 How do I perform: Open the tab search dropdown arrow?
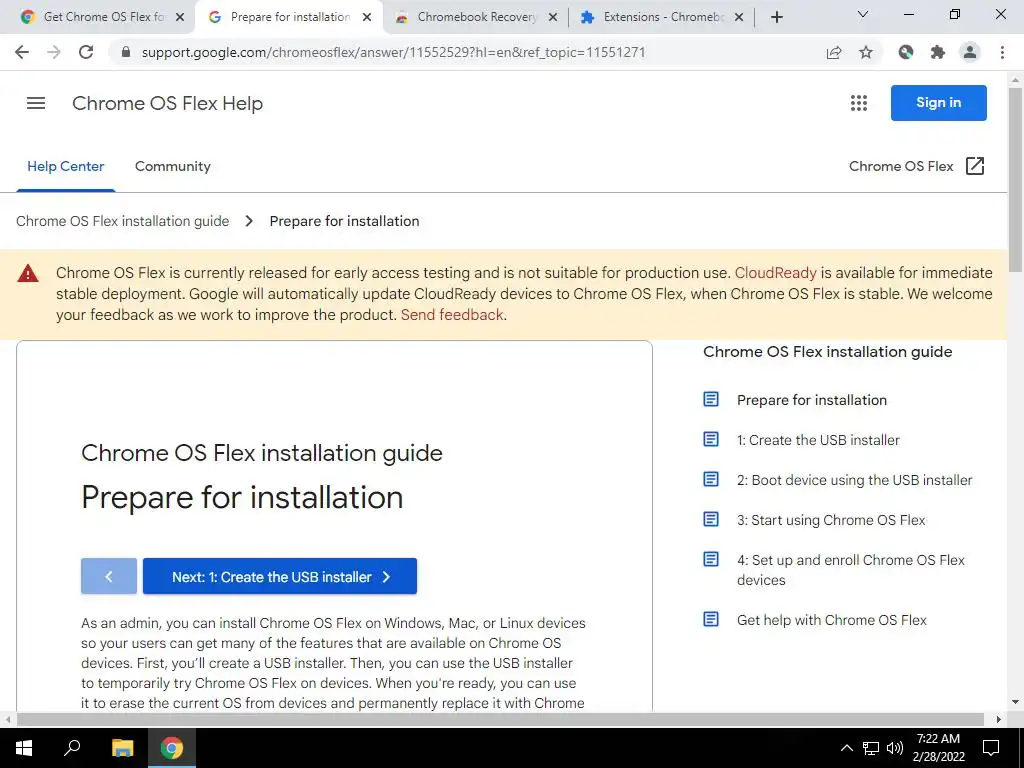[x=863, y=14]
